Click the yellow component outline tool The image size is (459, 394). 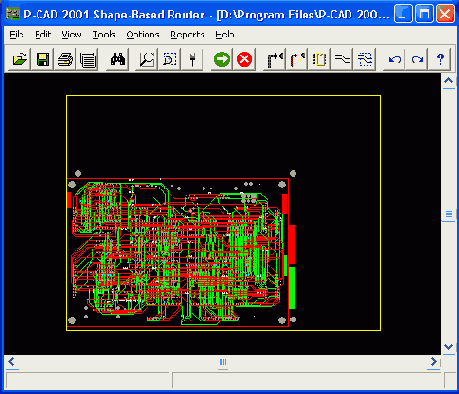pos(319,60)
